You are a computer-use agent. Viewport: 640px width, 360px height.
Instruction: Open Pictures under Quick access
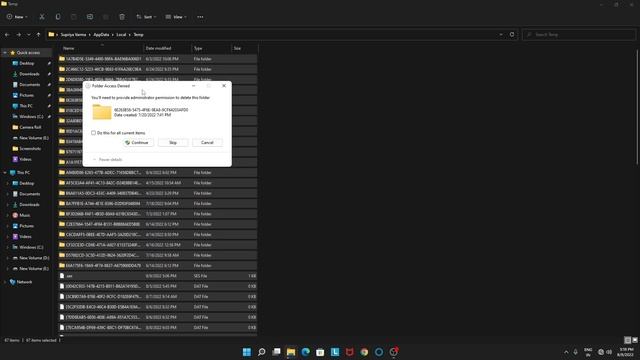pyautogui.click(x=24, y=95)
